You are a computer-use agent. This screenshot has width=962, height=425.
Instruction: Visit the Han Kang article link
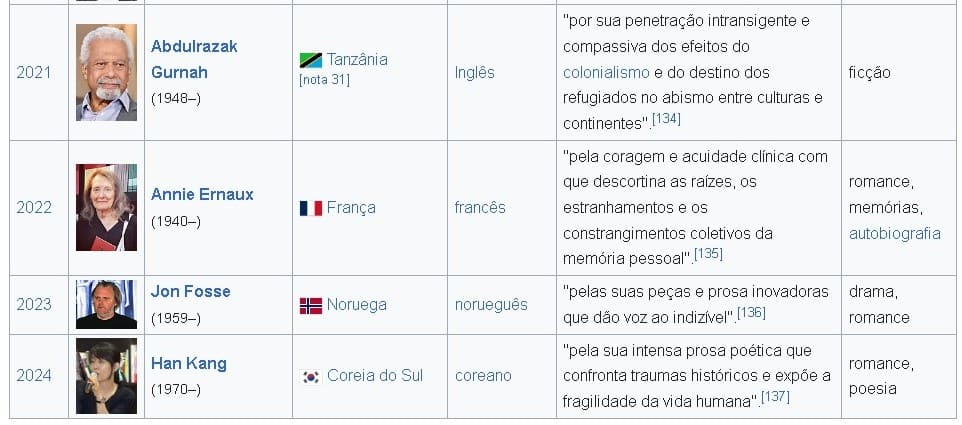tap(188, 363)
